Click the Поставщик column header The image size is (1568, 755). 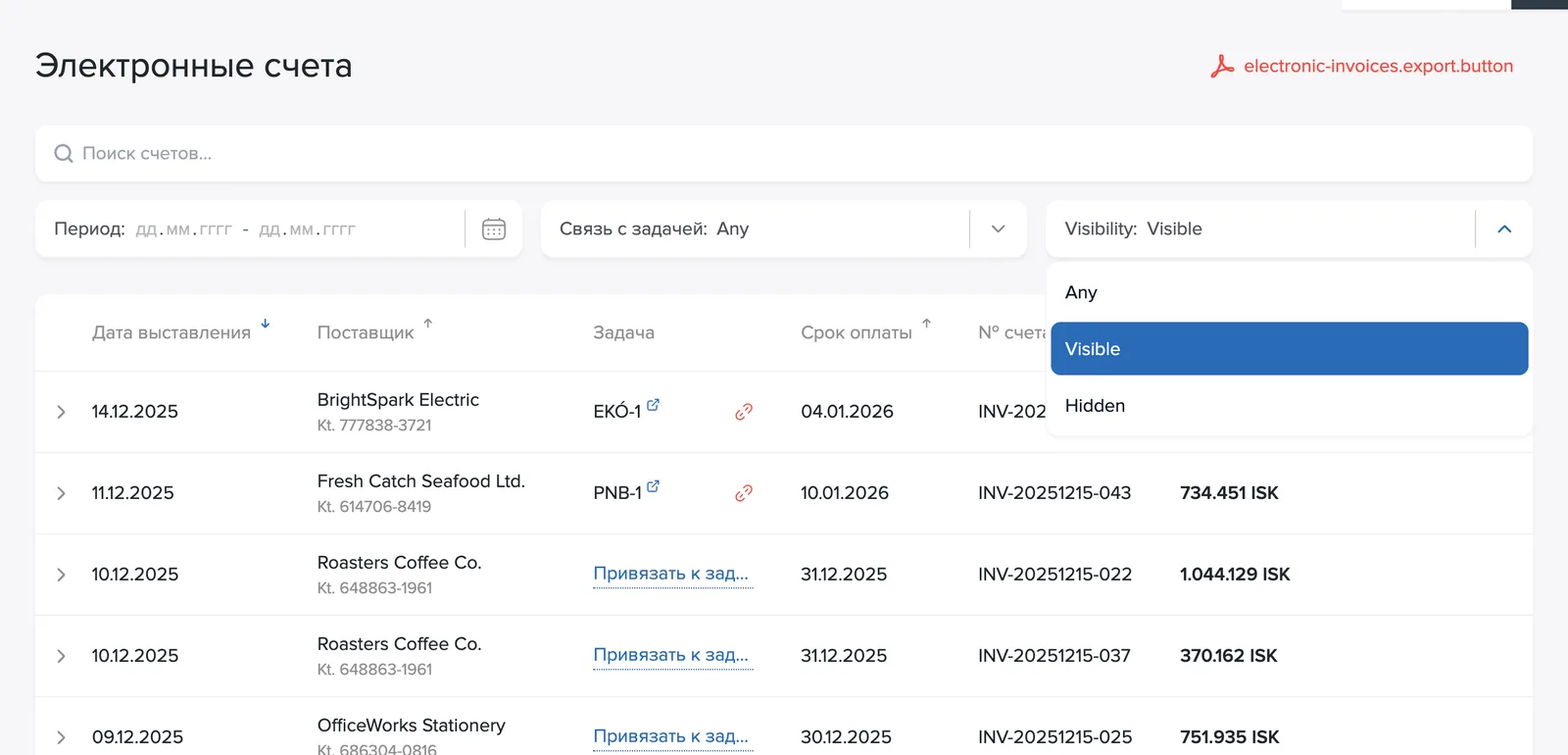pyautogui.click(x=366, y=332)
